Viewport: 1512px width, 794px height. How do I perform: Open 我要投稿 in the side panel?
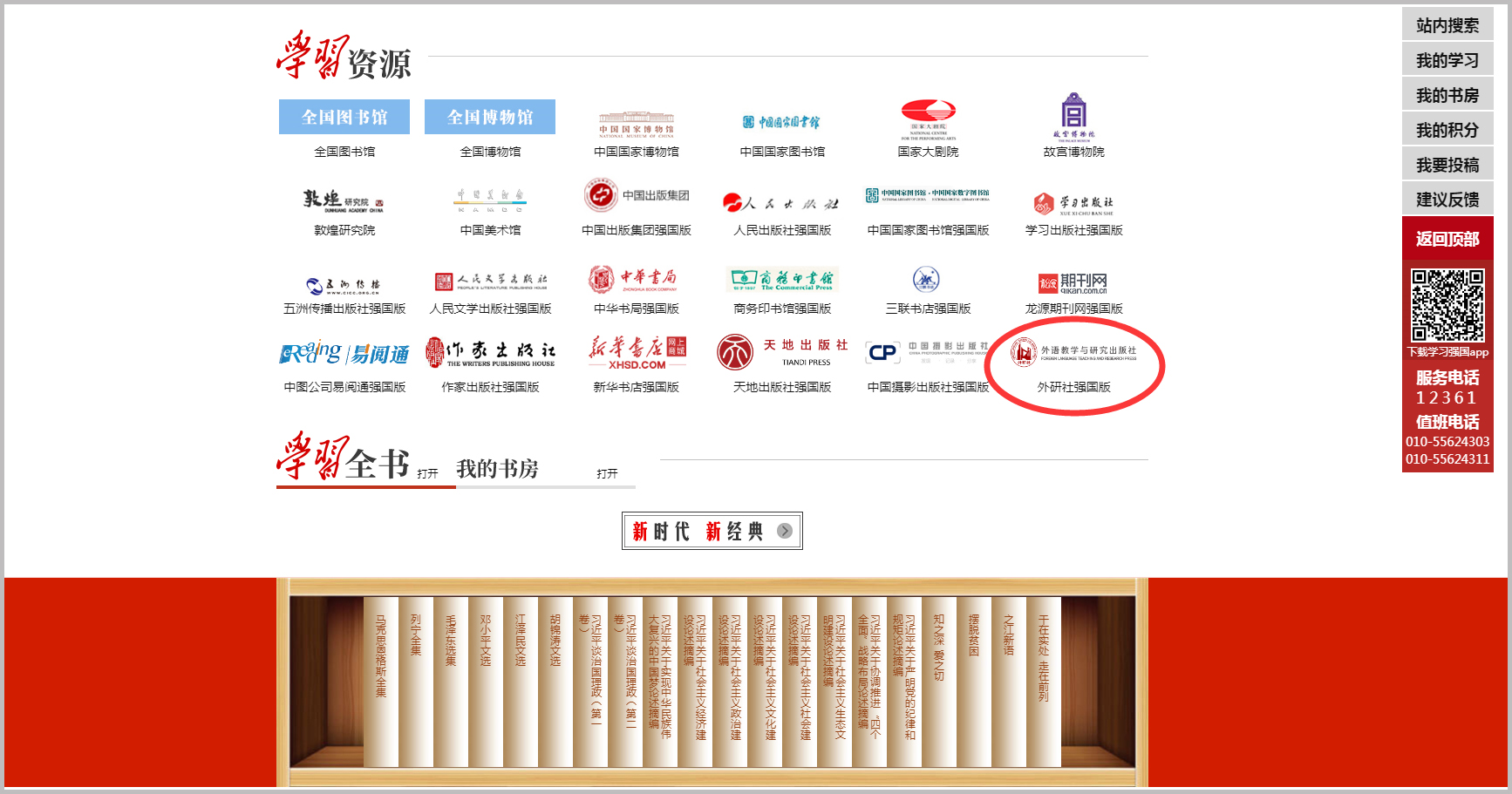pyautogui.click(x=1447, y=165)
